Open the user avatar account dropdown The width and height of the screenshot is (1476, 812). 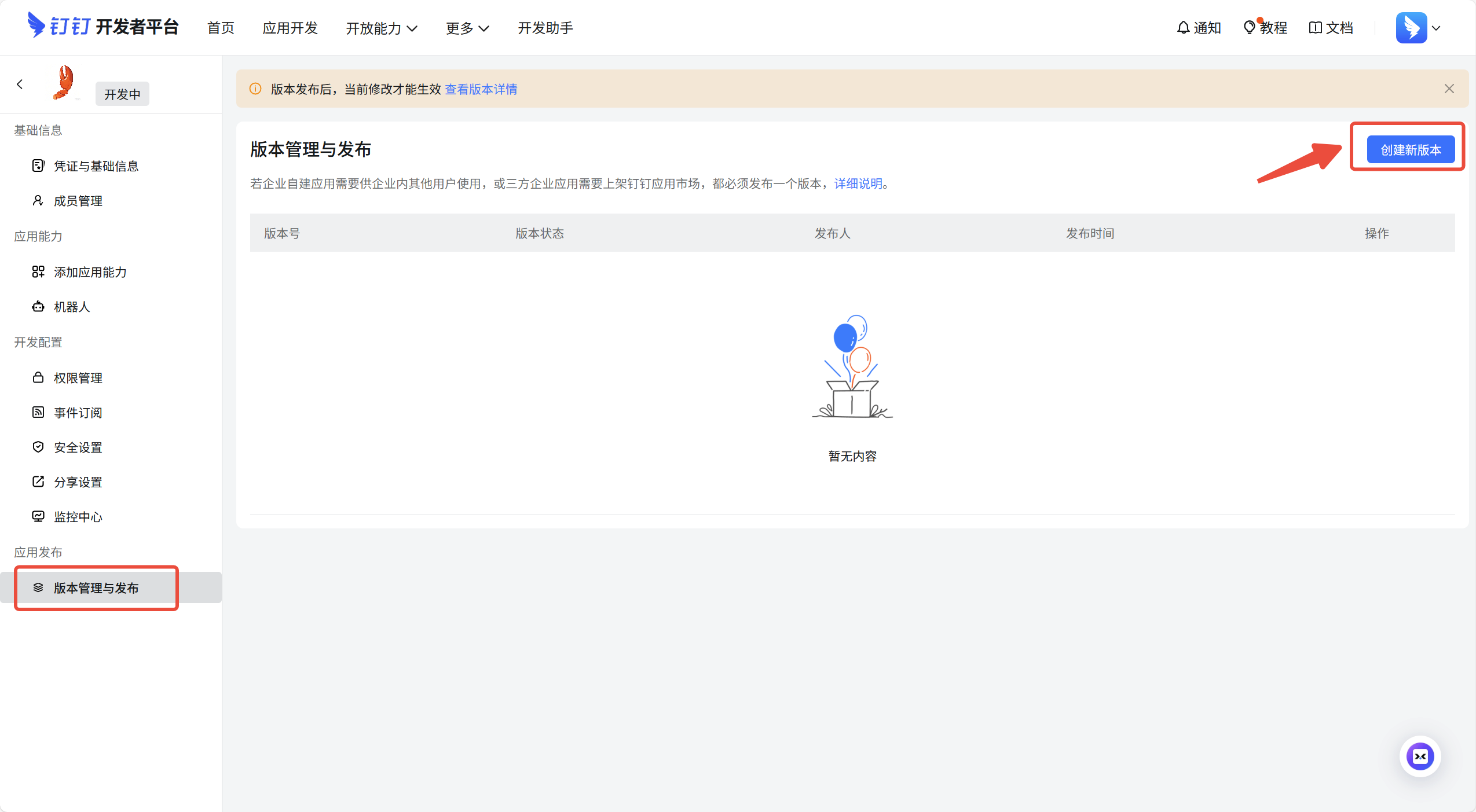coord(1418,28)
